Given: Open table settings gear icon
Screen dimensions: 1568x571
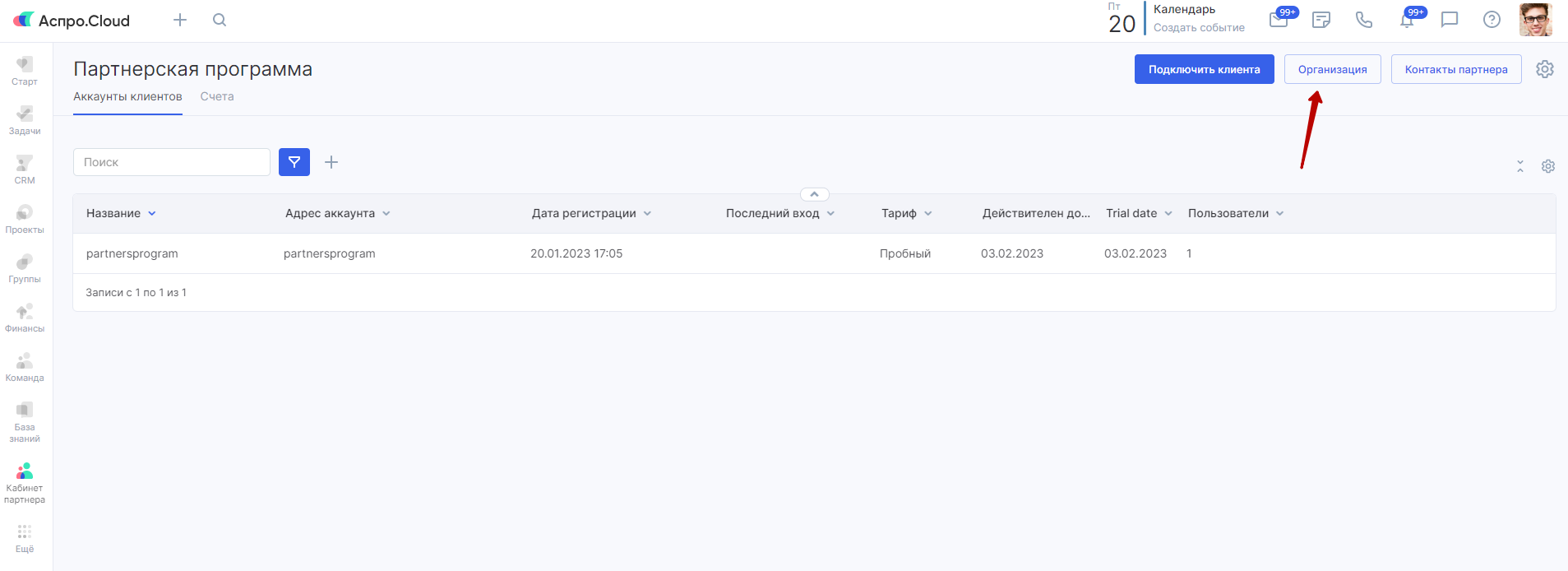Looking at the screenshot, I should [x=1548, y=166].
